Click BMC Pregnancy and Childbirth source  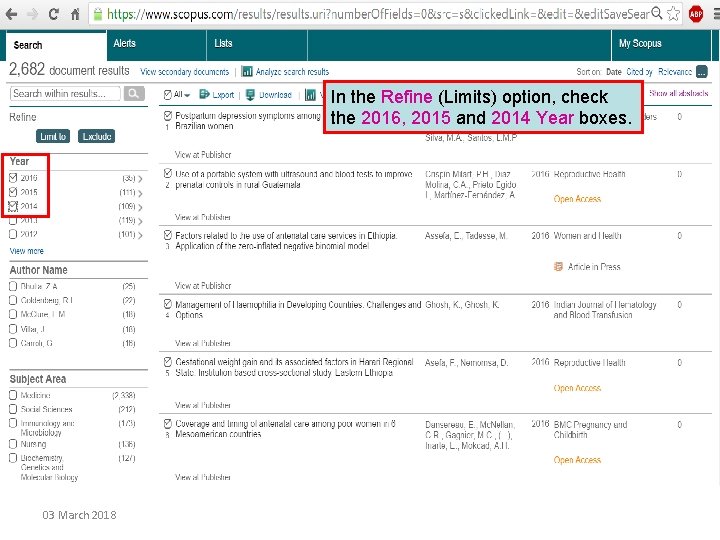click(591, 430)
